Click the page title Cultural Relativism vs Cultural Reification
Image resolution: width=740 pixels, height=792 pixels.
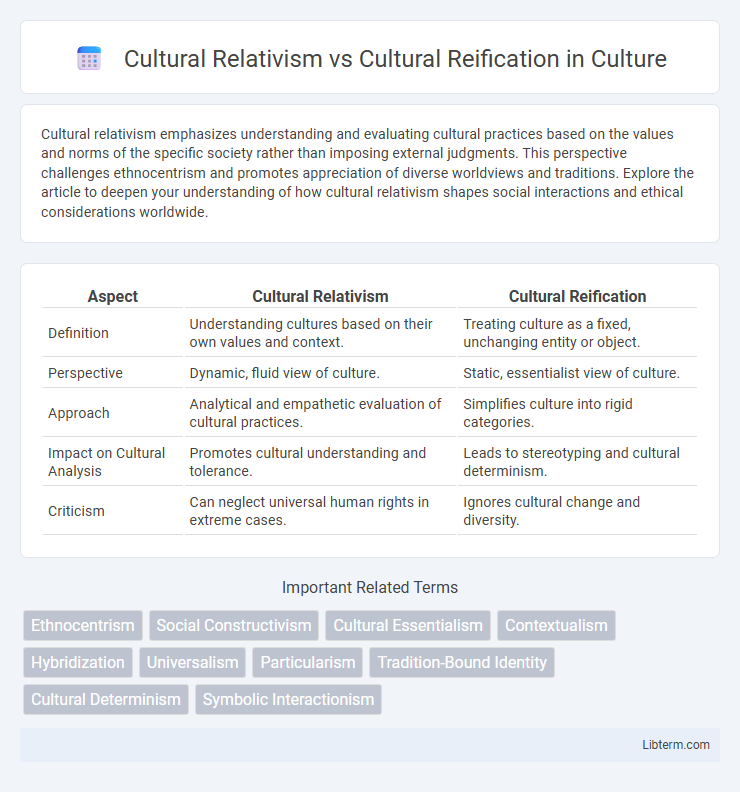pos(395,59)
